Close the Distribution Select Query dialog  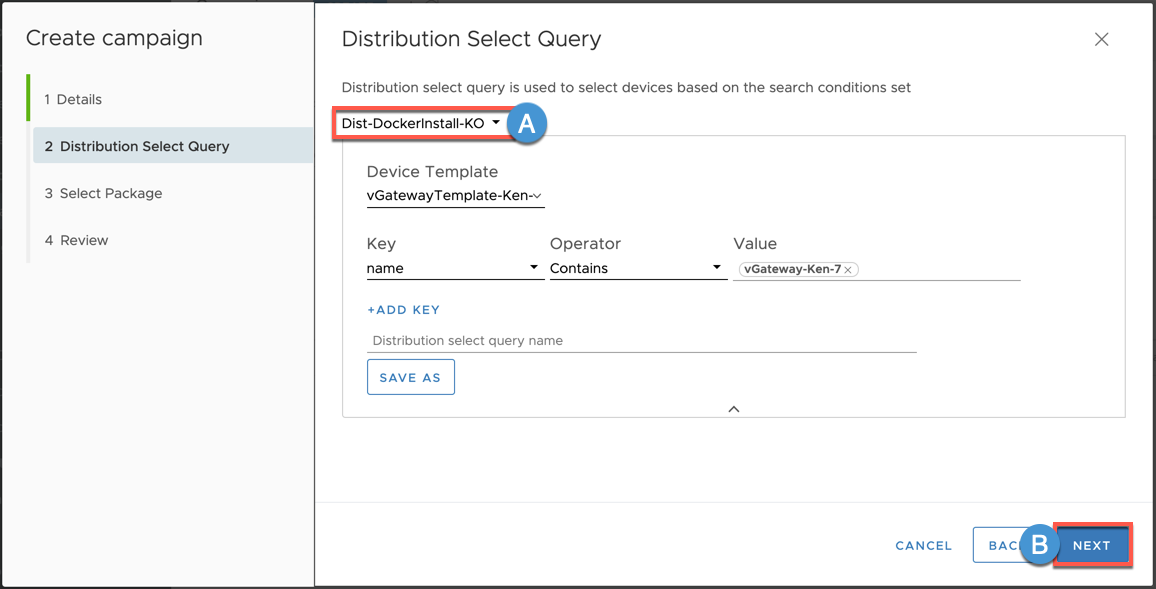[1101, 40]
